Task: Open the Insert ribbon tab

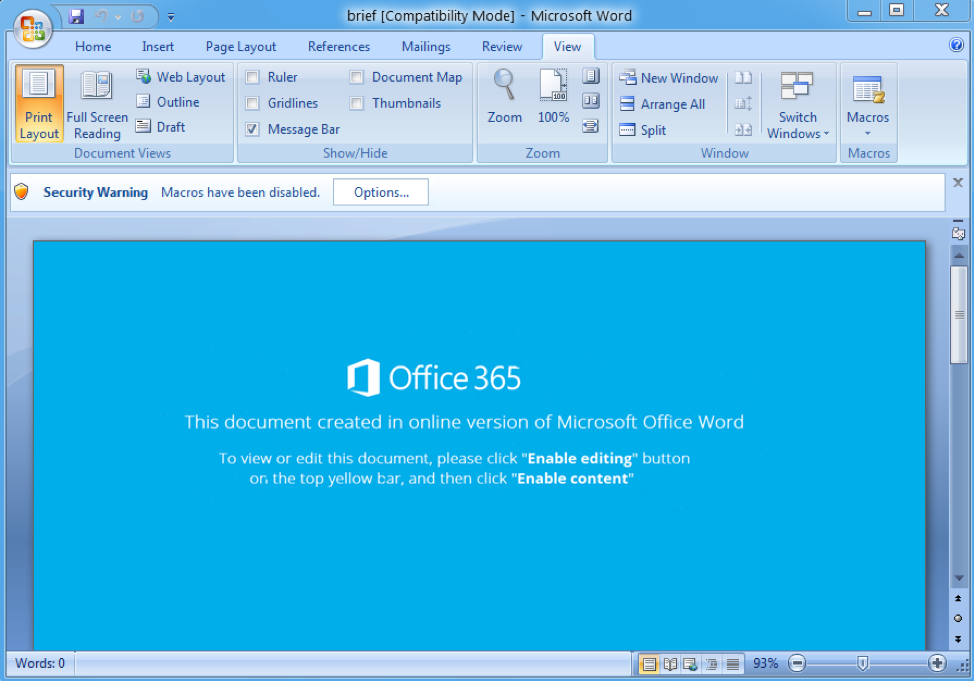Action: [158, 47]
